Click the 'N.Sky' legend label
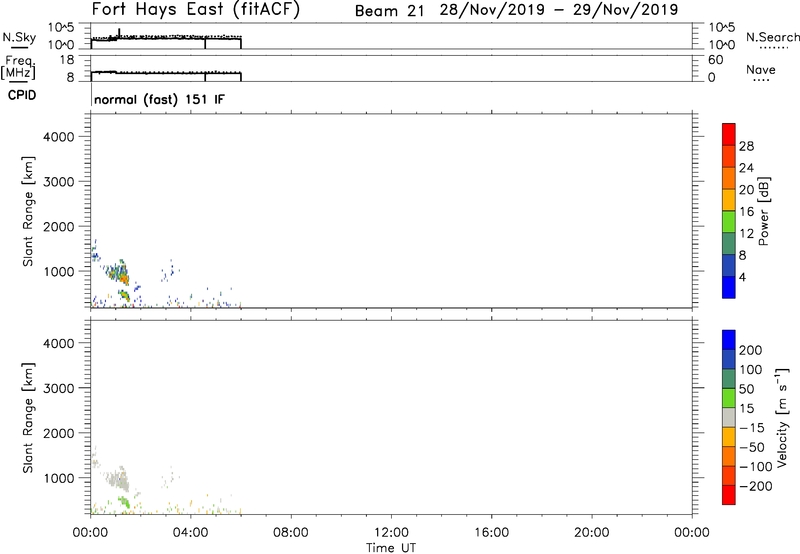This screenshot has width=800, height=554. [19, 37]
